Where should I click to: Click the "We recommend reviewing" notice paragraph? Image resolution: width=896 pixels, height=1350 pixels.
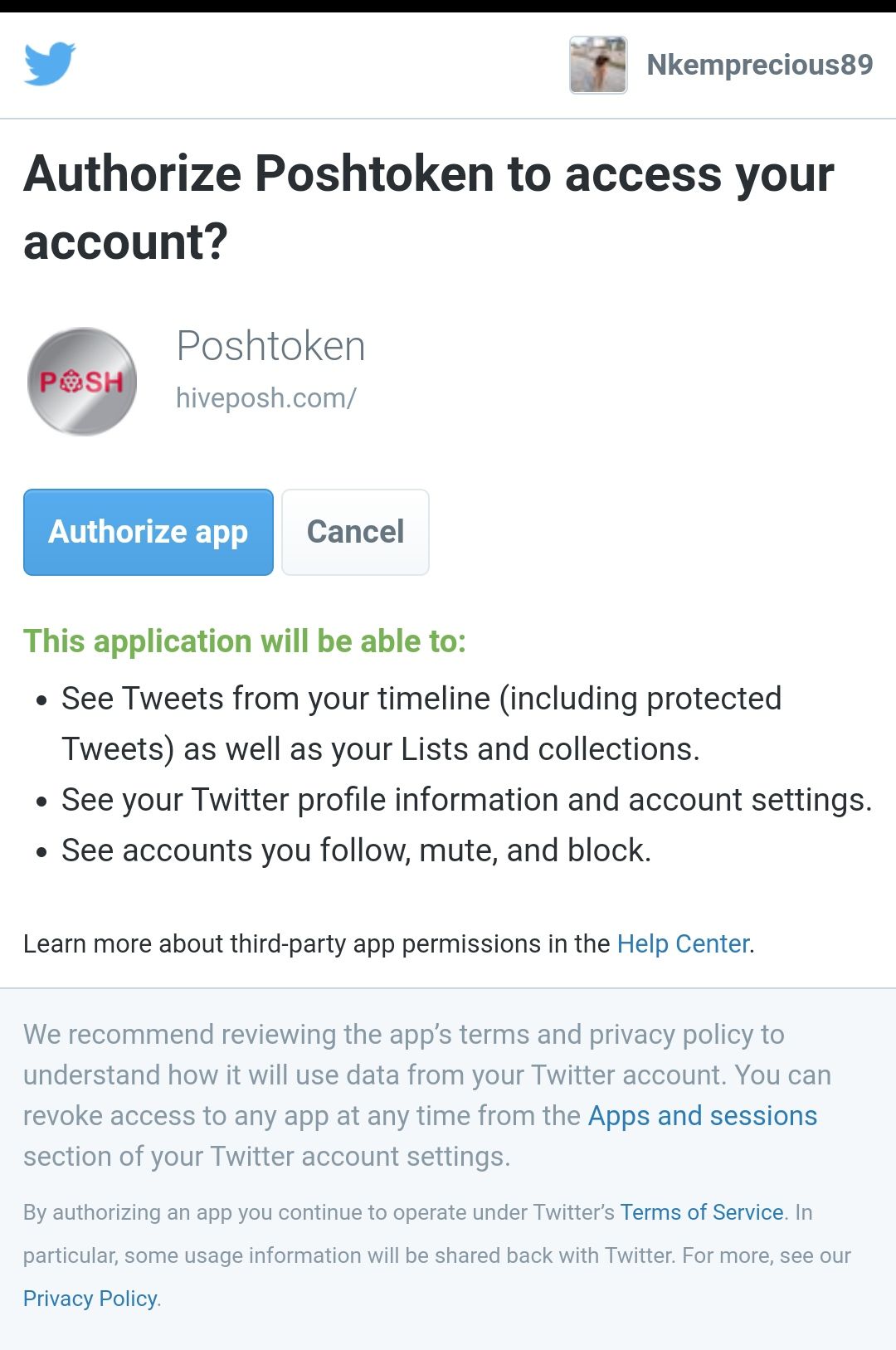coord(427,1095)
